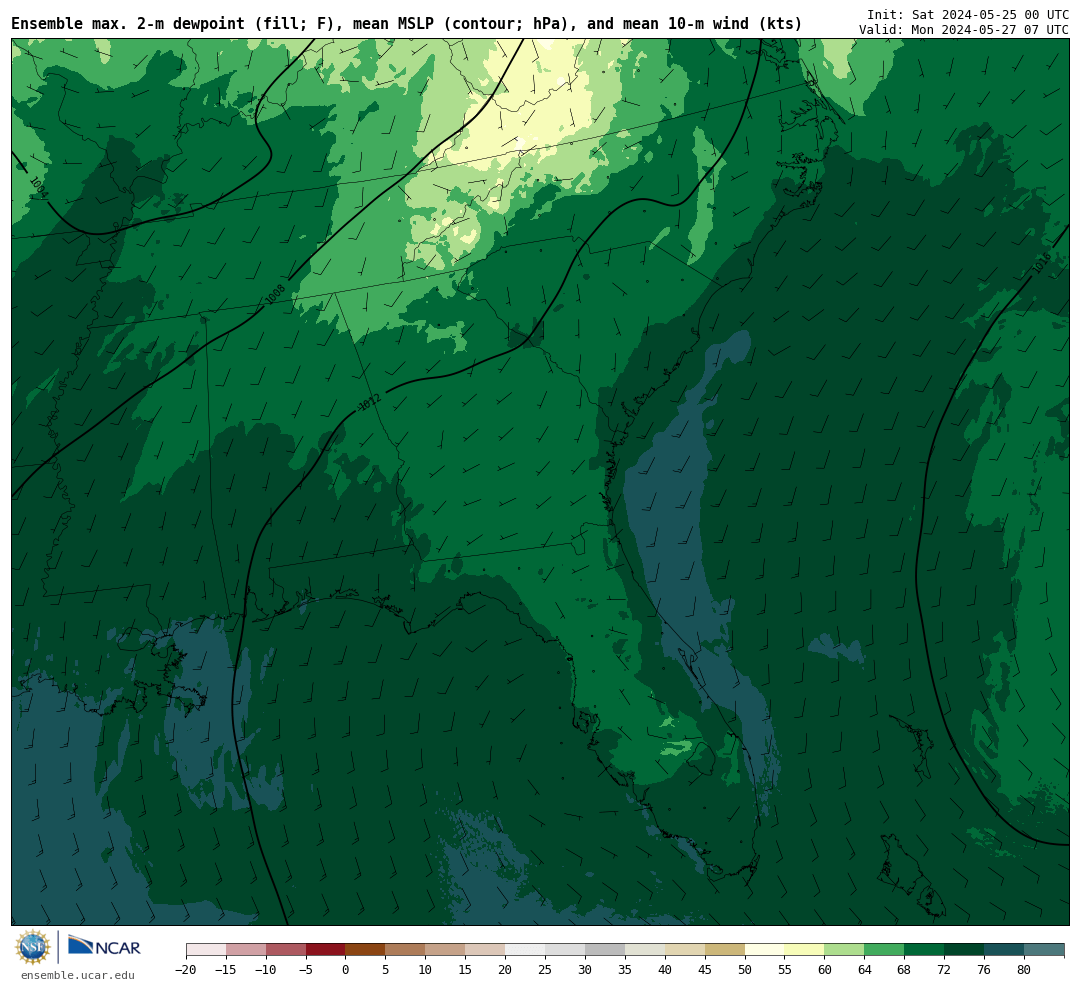Viewport: 1080px width, 988px height.
Task: Pick the 50 to 55 pale yellow swatch
Action: [765, 950]
